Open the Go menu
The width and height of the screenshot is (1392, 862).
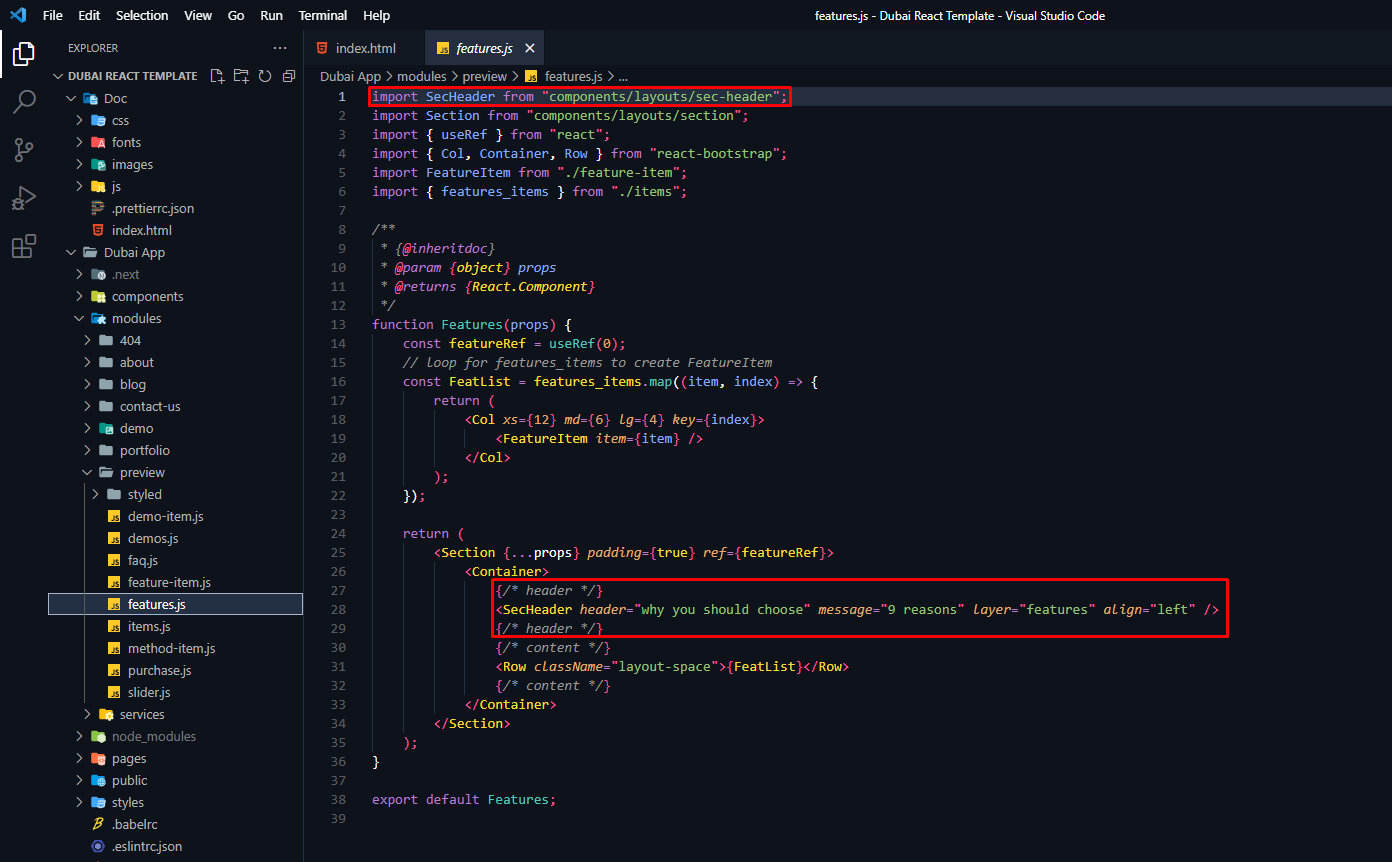coord(236,15)
